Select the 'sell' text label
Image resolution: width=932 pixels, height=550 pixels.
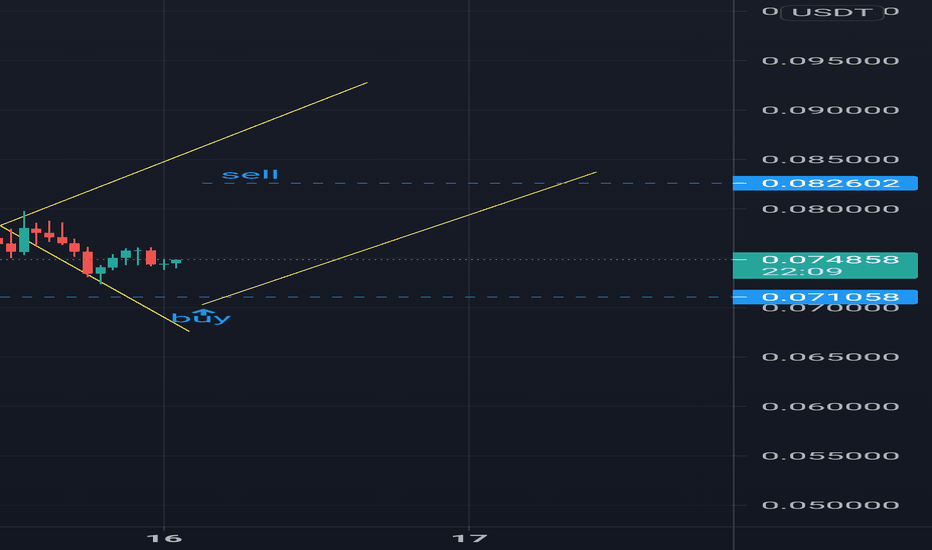[x=250, y=174]
